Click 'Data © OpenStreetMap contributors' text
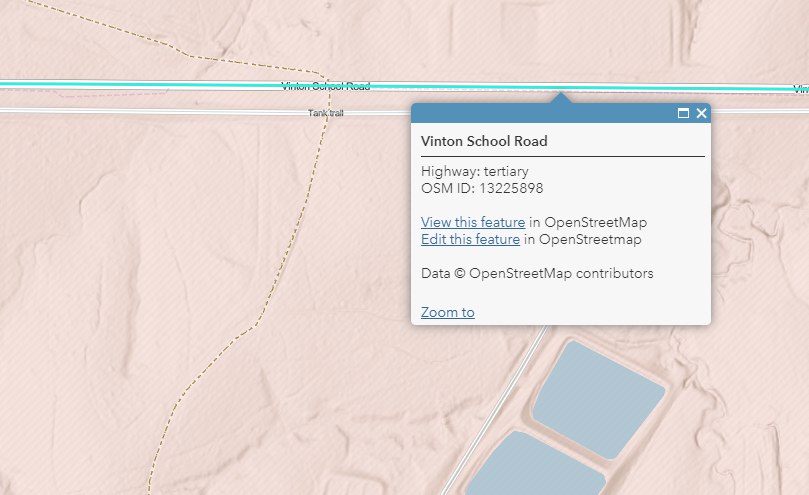The height and width of the screenshot is (495, 809). coord(537,274)
